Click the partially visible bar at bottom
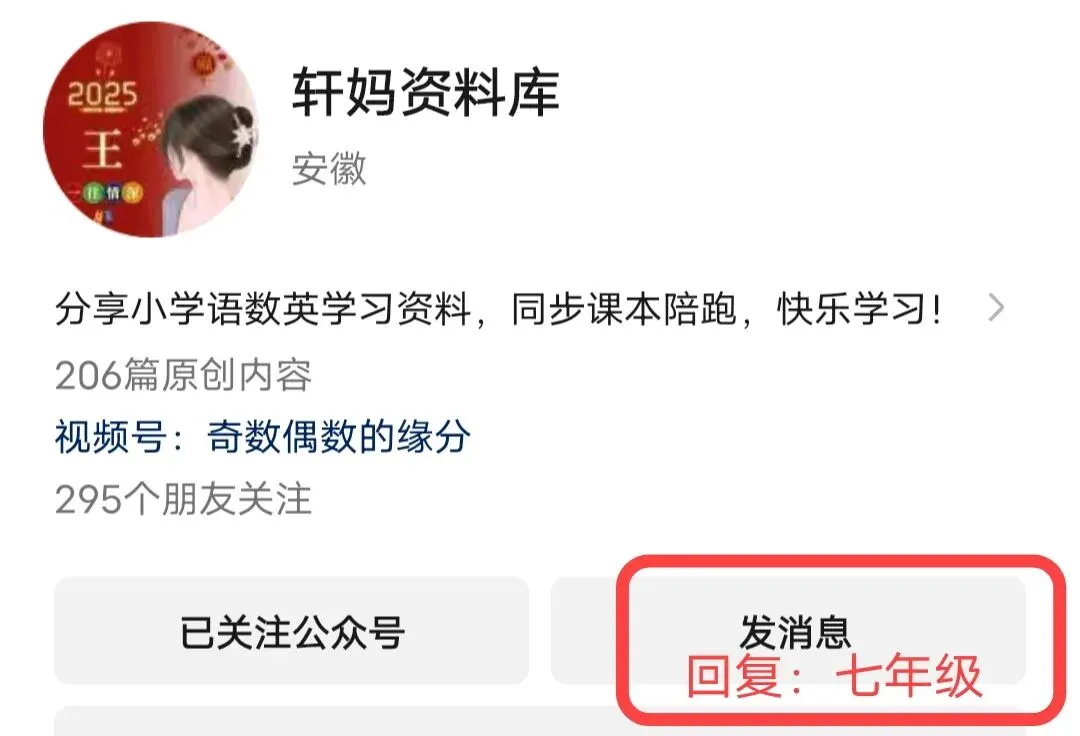 click(x=540, y=721)
